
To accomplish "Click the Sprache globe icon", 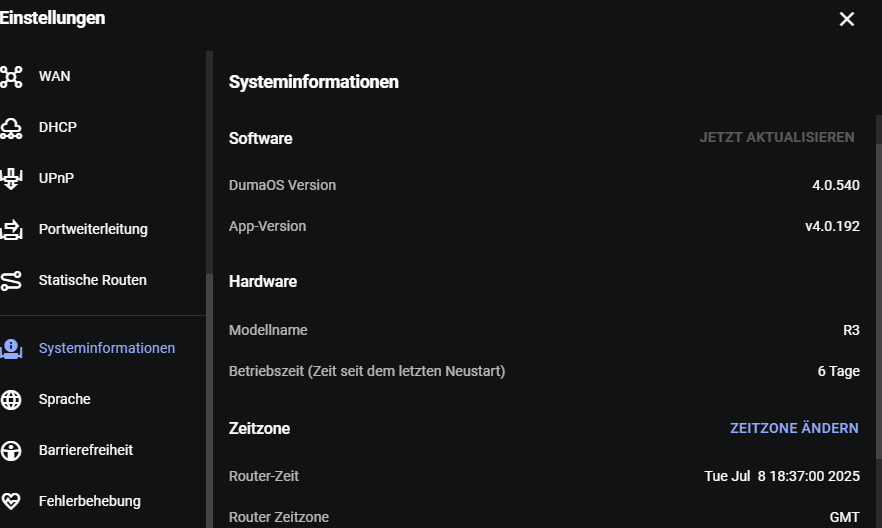I will pos(11,400).
